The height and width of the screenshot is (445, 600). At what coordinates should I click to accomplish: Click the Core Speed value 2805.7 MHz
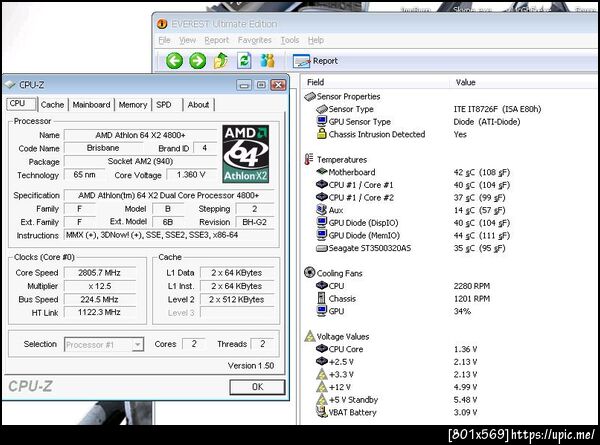(99, 272)
